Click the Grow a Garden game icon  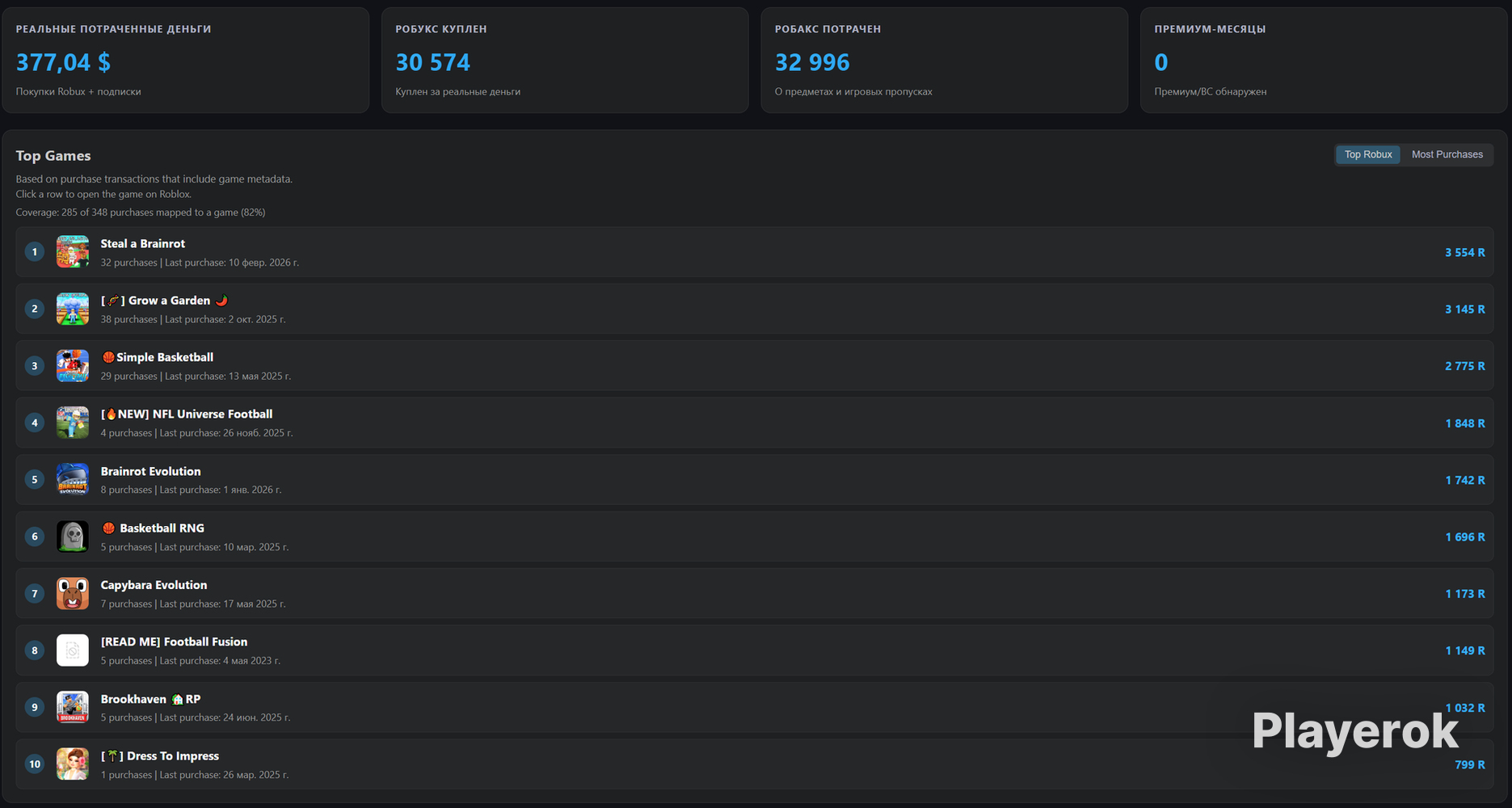coord(73,309)
